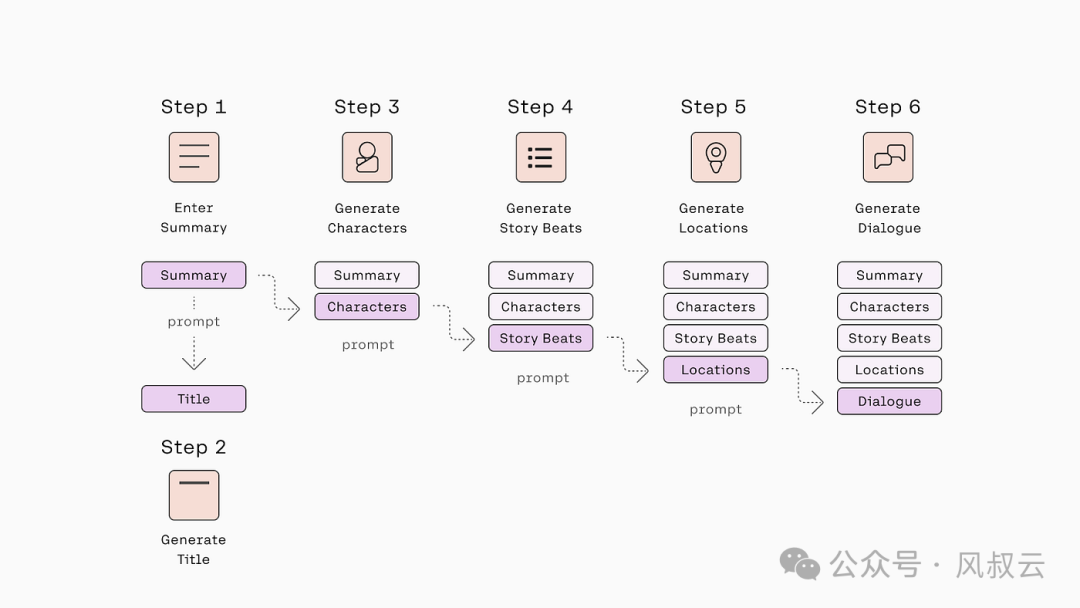The width and height of the screenshot is (1080, 608).
Task: Select the Step 4 heading
Action: pos(540,107)
